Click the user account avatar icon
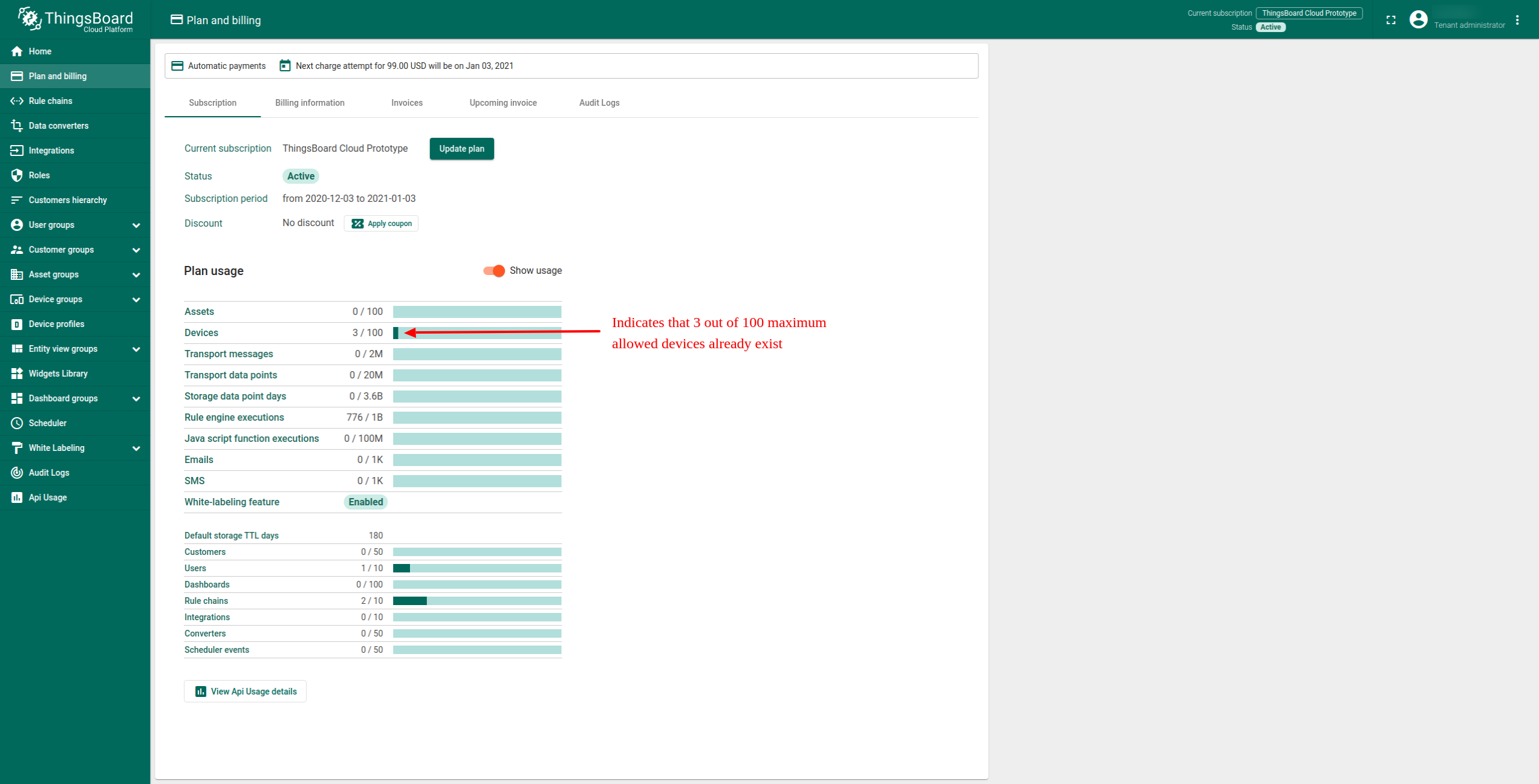1539x784 pixels. [x=1418, y=20]
